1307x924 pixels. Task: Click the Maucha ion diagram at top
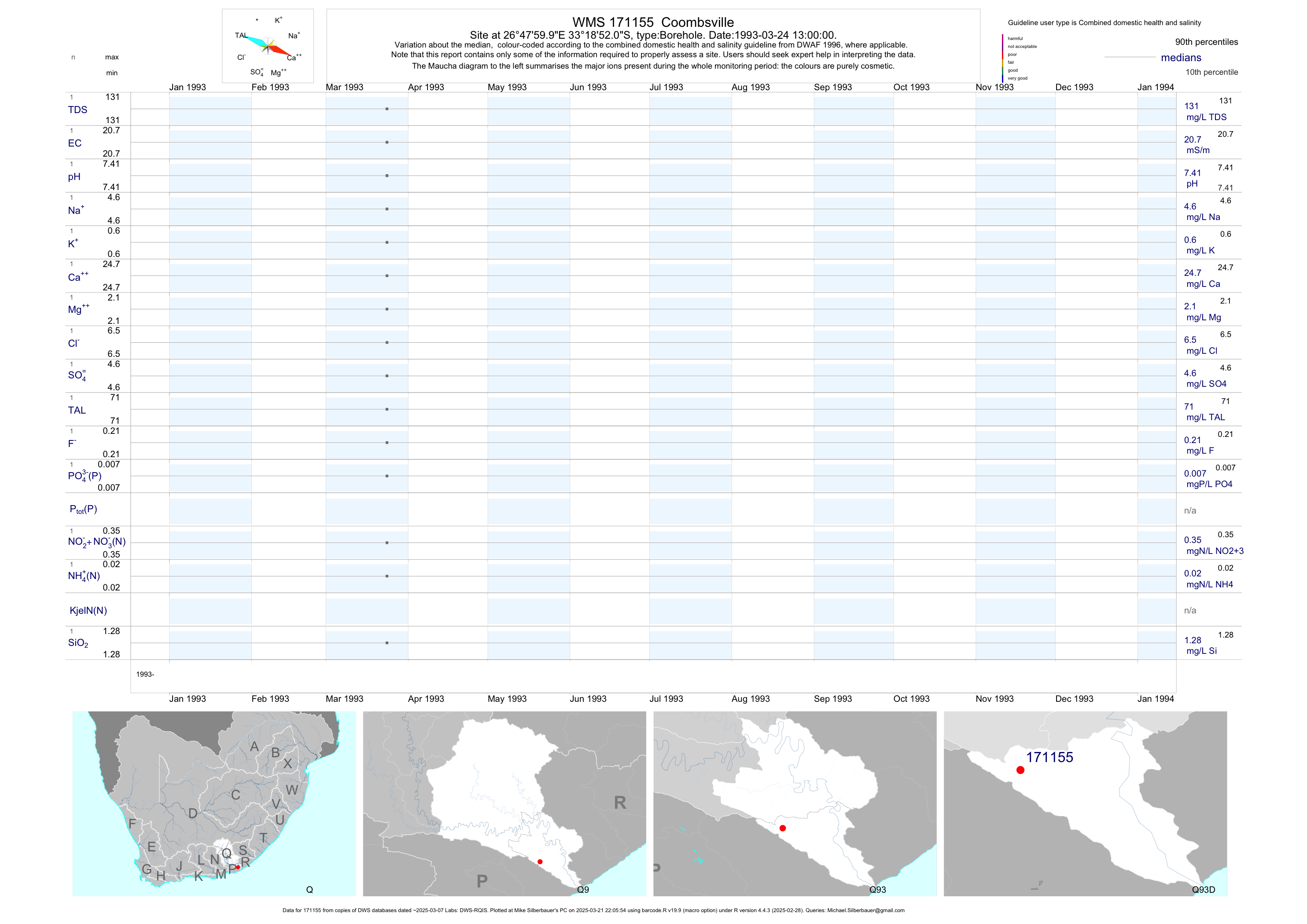[x=268, y=46]
